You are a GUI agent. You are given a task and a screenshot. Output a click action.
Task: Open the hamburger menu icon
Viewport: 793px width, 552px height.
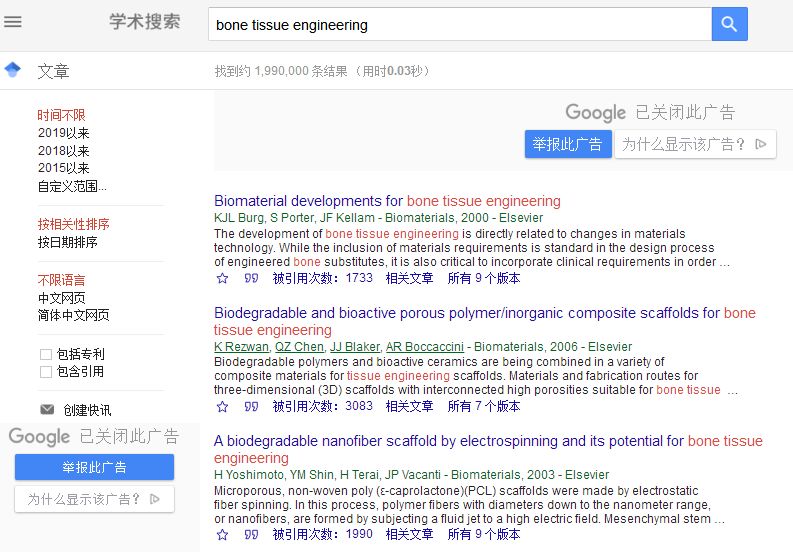pyautogui.click(x=13, y=23)
